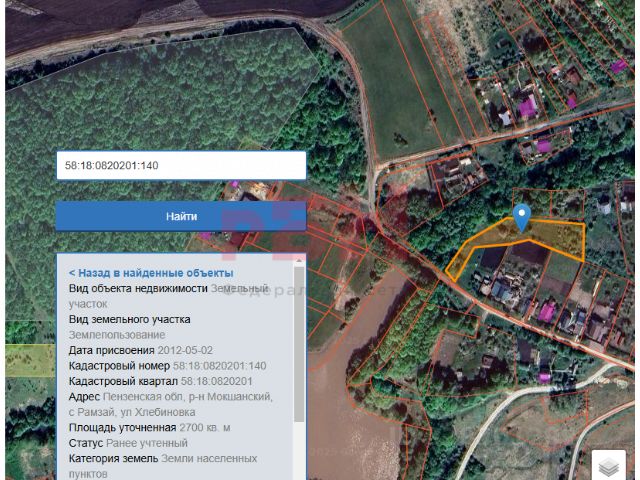Click the Категория земель row
640x480 pixels.
tap(163, 466)
